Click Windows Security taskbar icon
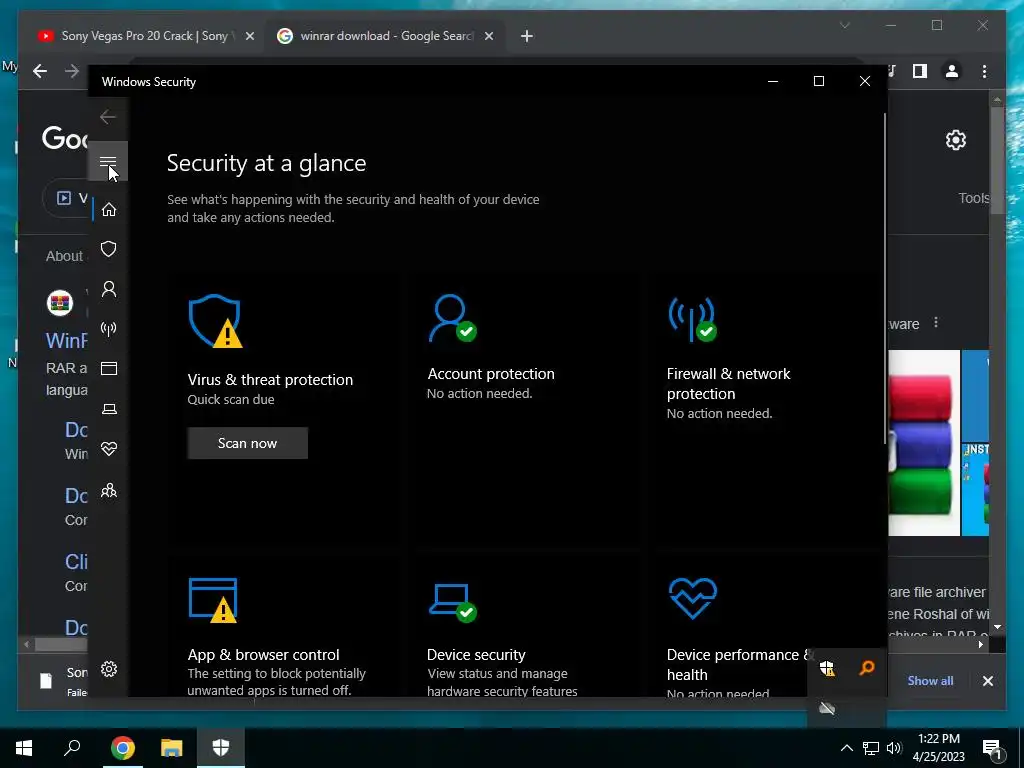 point(221,748)
